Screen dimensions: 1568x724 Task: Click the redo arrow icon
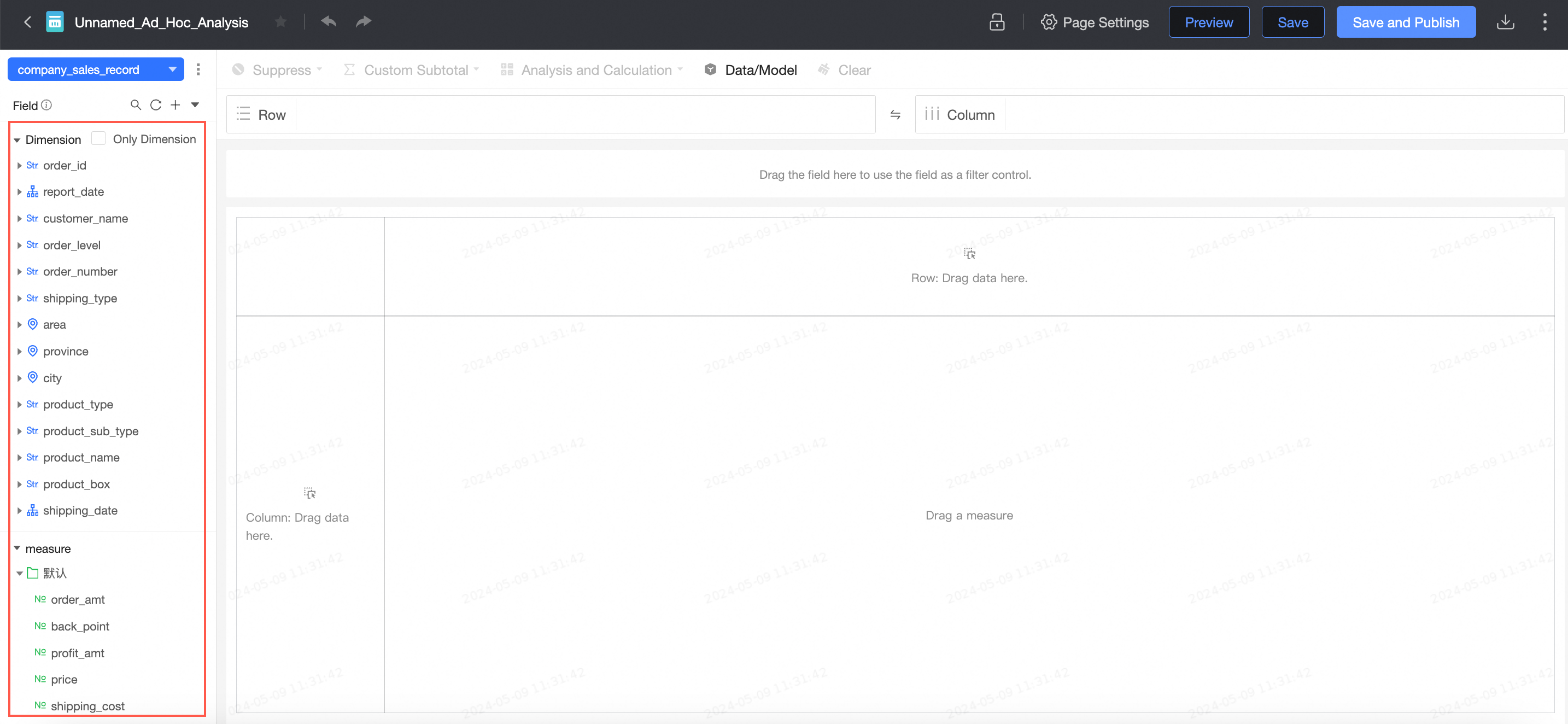364,22
